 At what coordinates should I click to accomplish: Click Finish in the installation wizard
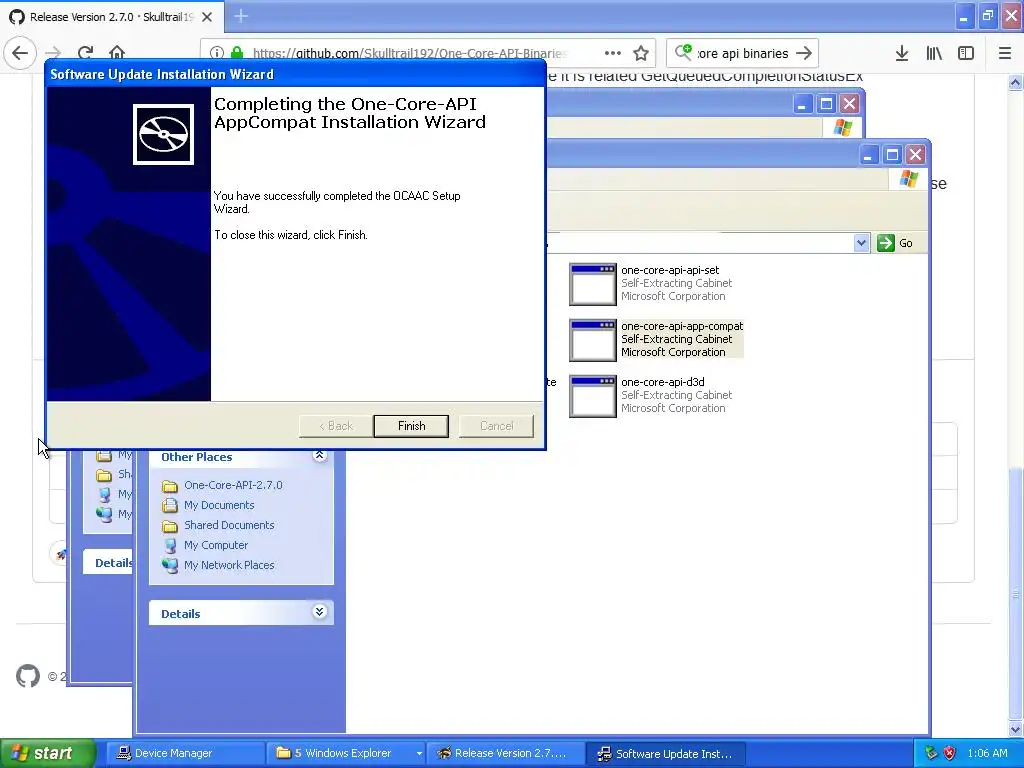(x=411, y=426)
